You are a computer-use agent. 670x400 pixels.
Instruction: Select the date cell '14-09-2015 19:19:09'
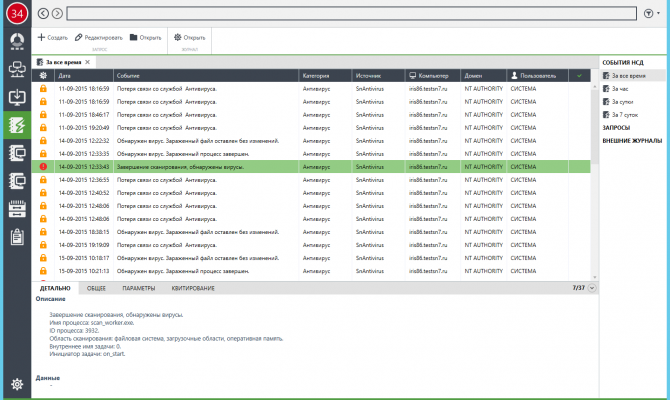[84, 245]
